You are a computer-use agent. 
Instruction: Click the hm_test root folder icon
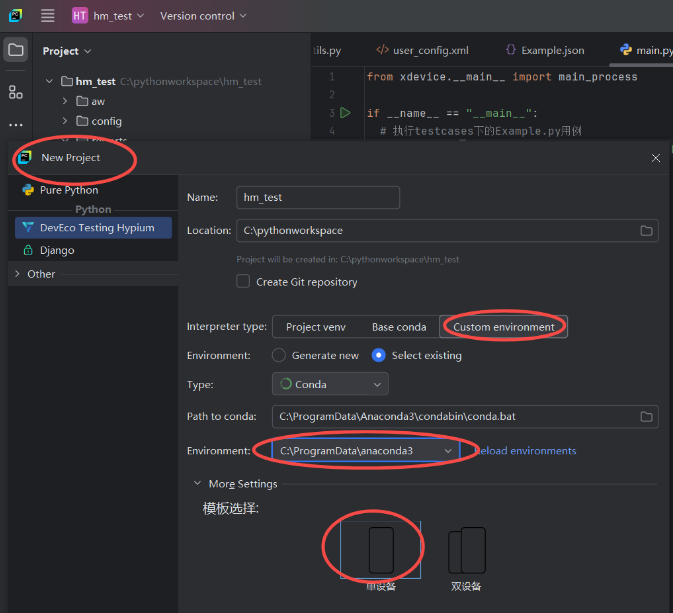67,81
